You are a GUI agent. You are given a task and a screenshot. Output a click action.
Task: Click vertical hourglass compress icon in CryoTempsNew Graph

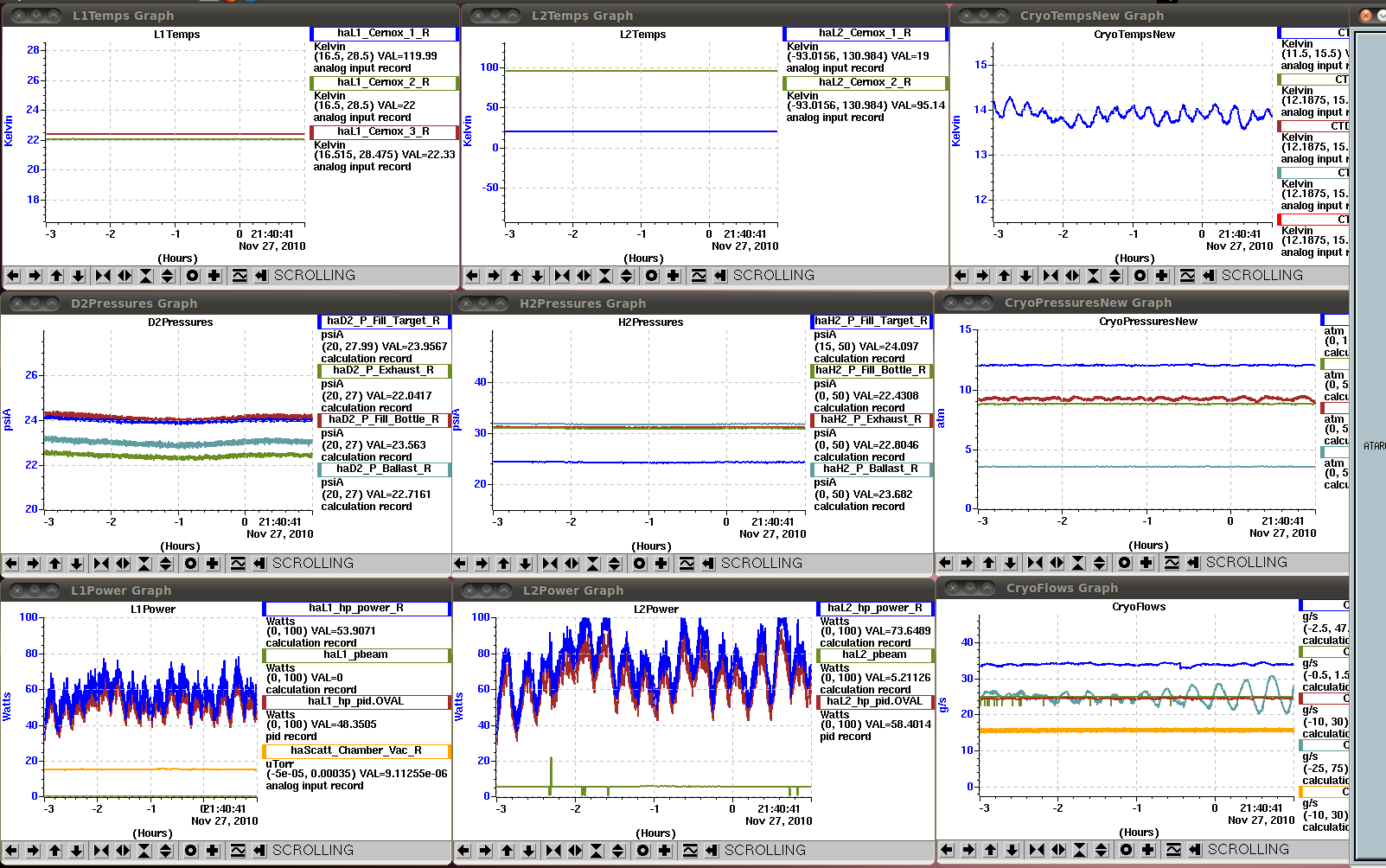[x=1094, y=276]
